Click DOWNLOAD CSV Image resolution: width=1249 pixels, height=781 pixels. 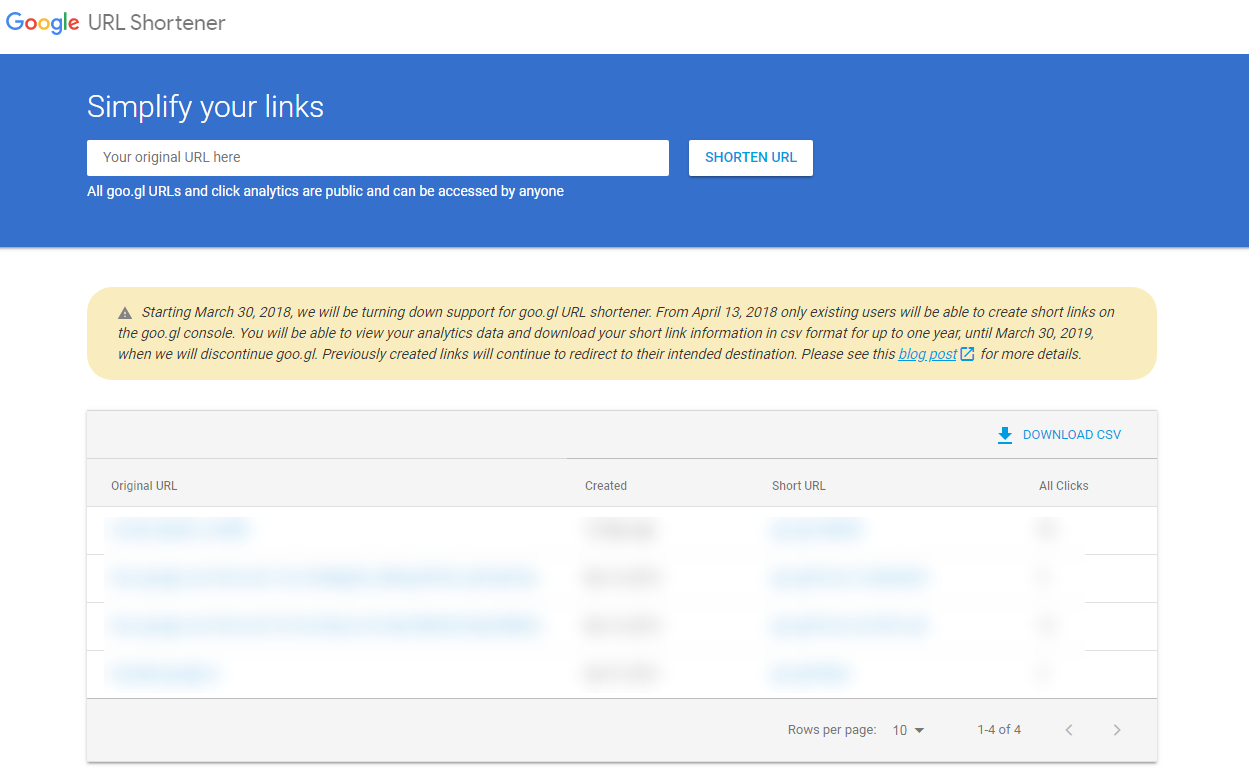point(1071,434)
